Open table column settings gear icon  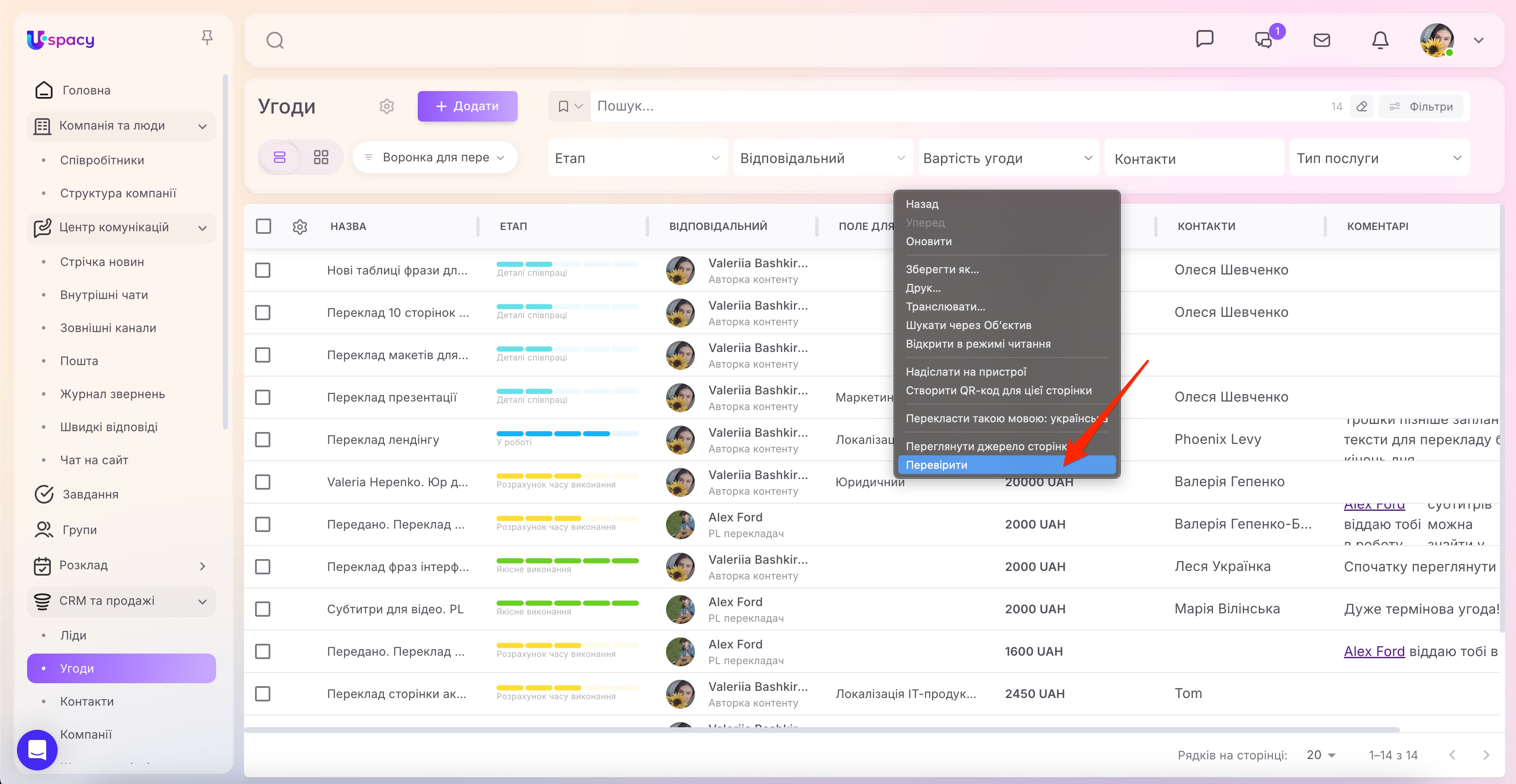coord(300,227)
